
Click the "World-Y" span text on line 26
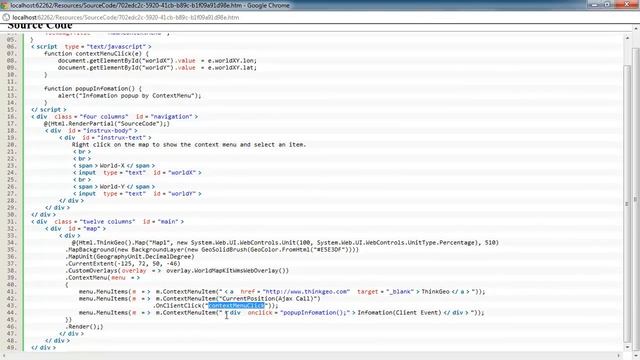(x=112, y=187)
